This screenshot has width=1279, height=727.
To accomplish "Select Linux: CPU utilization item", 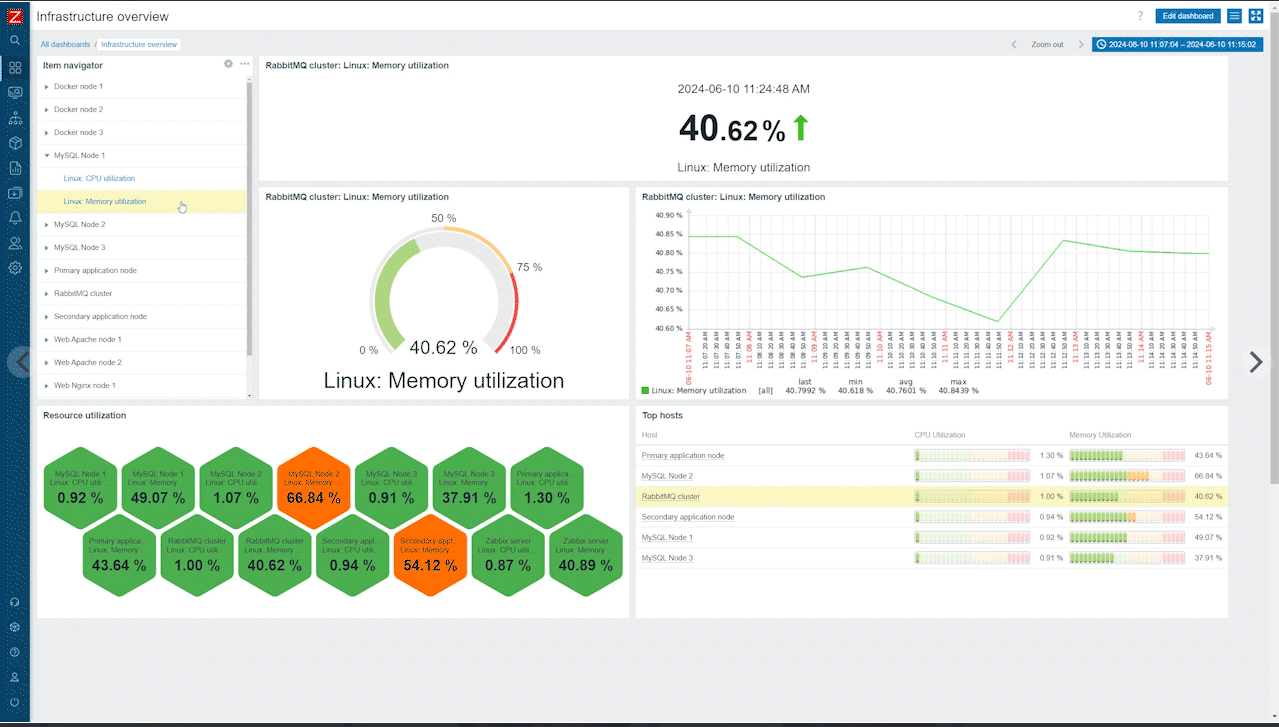I will click(99, 179).
